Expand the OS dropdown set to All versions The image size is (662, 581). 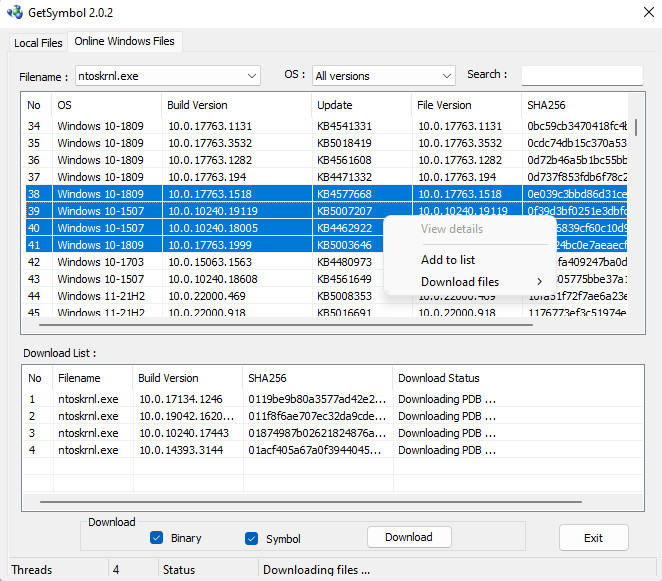pos(384,76)
